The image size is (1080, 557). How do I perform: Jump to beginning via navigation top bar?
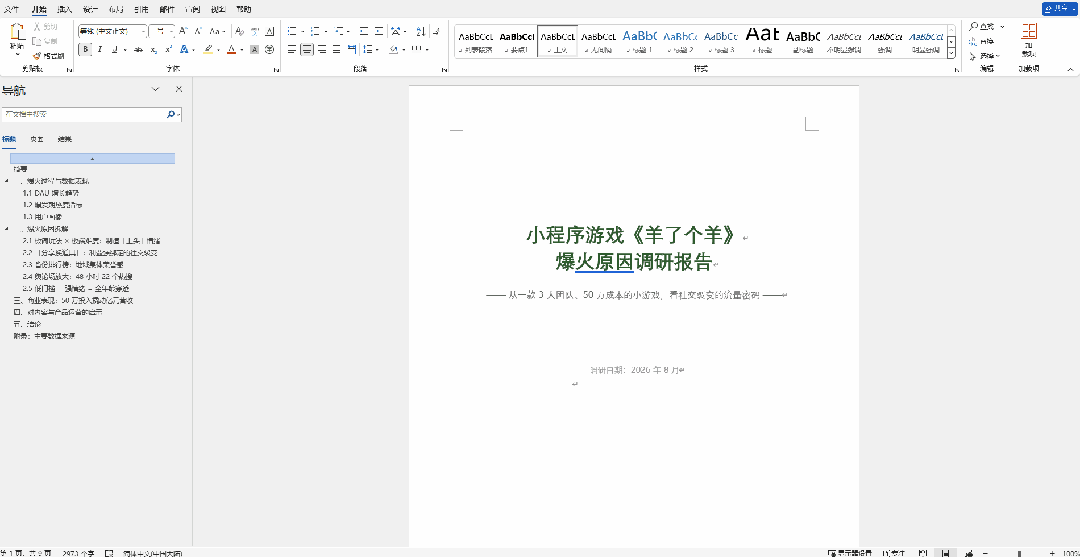[x=92, y=158]
